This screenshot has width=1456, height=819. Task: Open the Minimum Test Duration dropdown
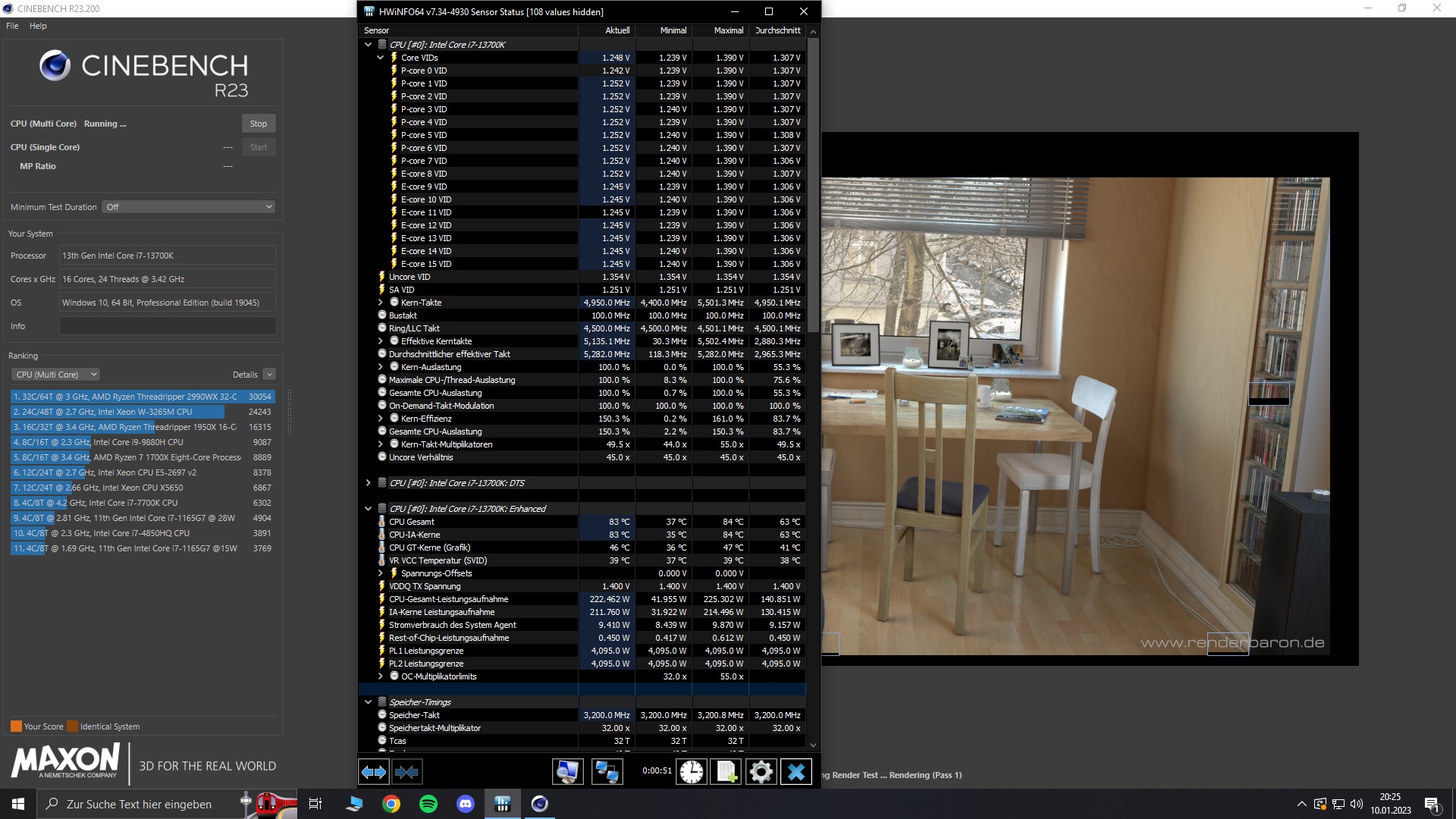point(188,207)
